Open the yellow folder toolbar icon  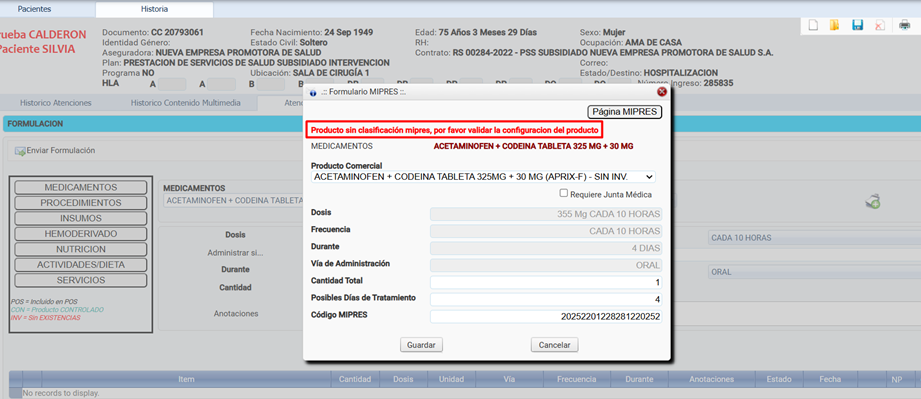pyautogui.click(x=835, y=25)
